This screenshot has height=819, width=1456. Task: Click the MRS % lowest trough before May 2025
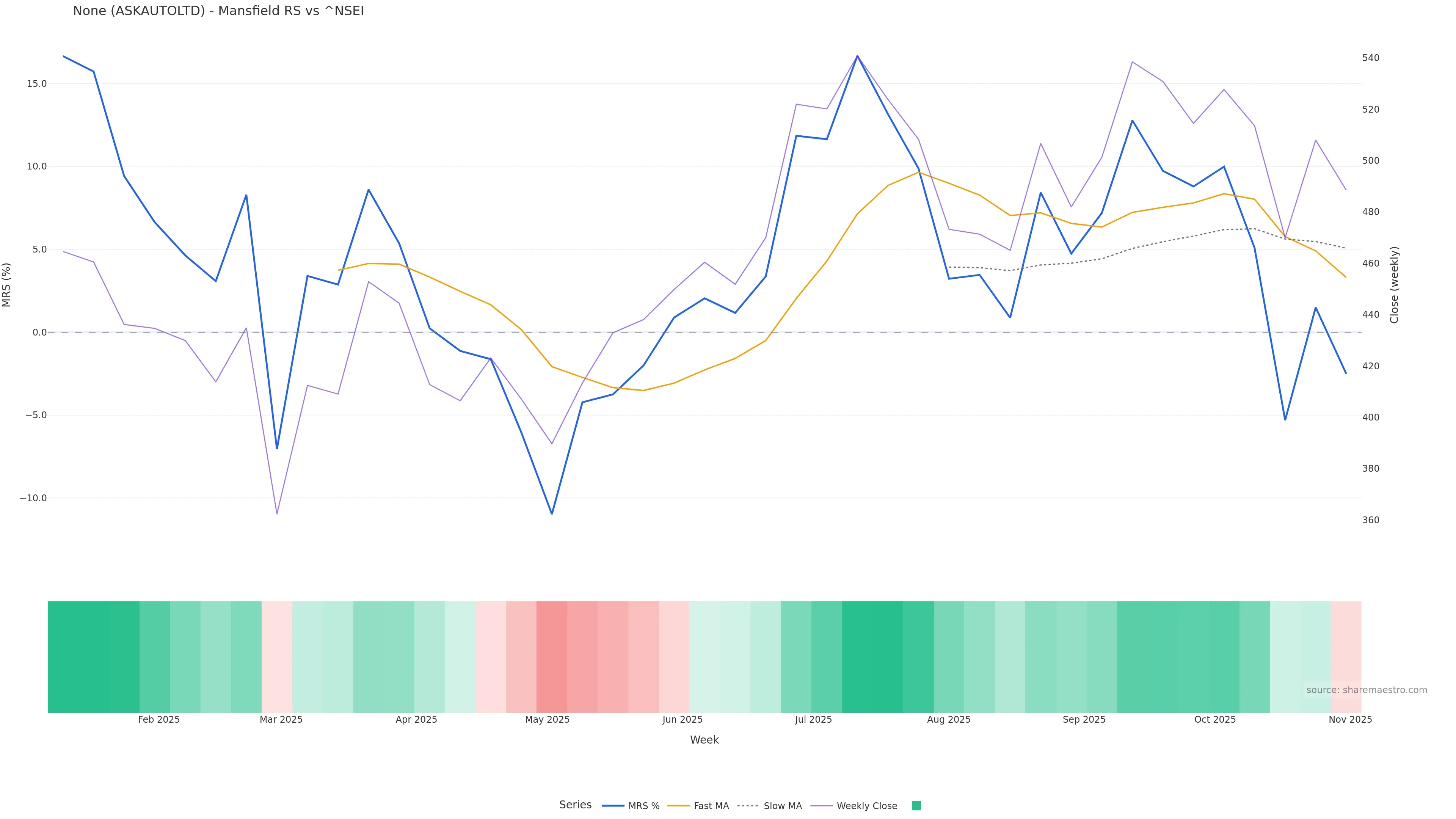point(552,514)
